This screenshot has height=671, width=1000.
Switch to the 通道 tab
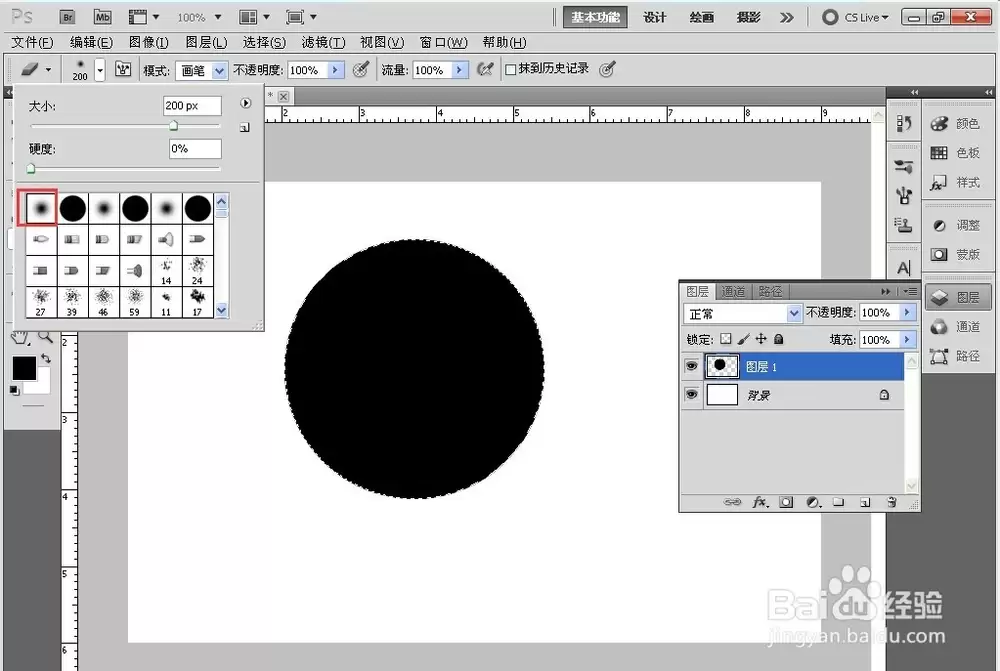[733, 291]
